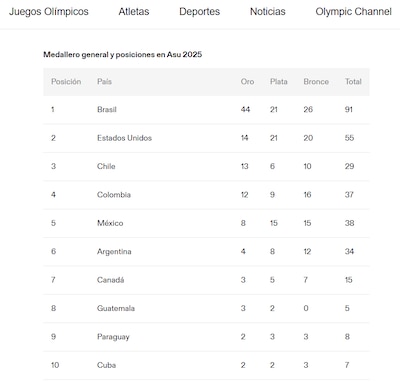Click the Bronce column header

click(316, 82)
